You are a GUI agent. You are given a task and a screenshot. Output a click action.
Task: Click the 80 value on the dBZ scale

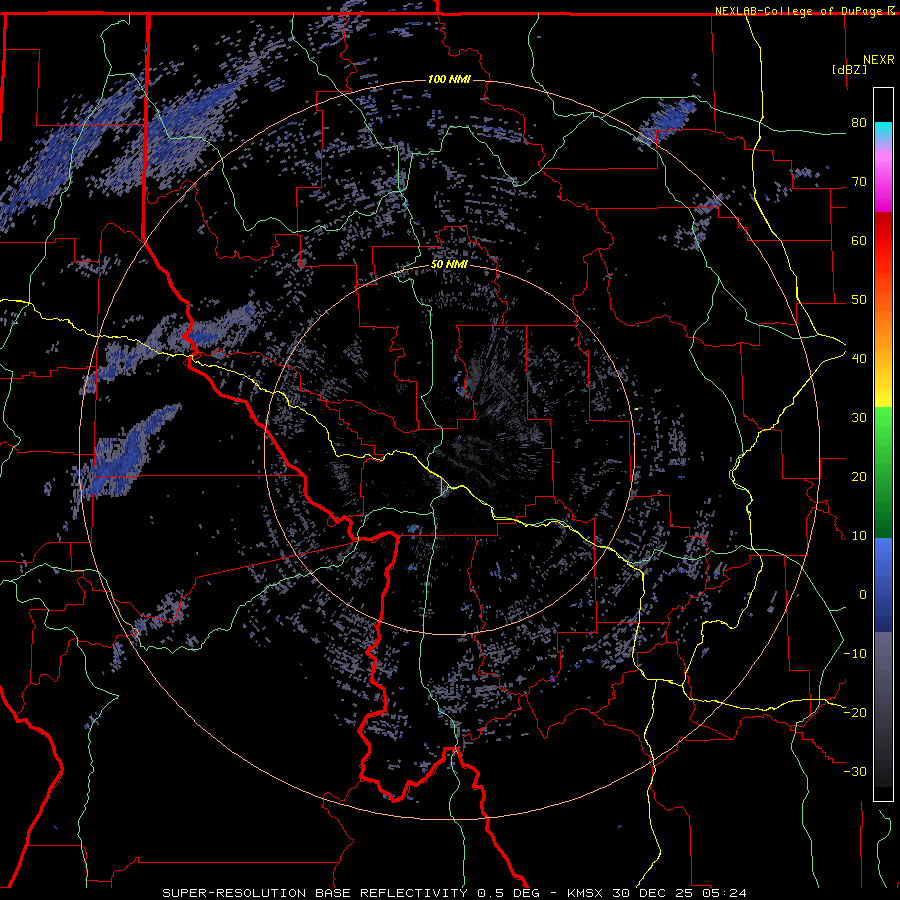[859, 123]
